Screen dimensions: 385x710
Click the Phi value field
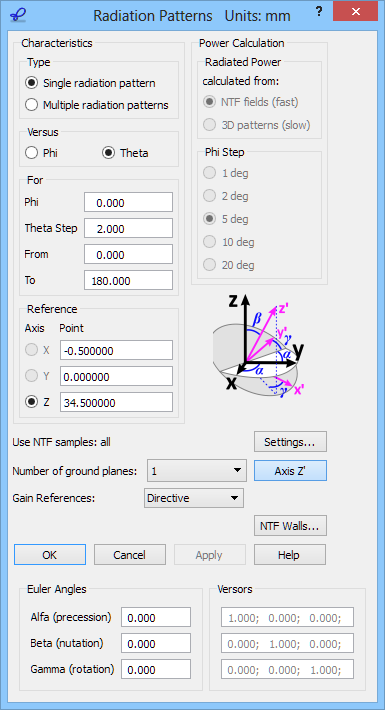(x=128, y=202)
